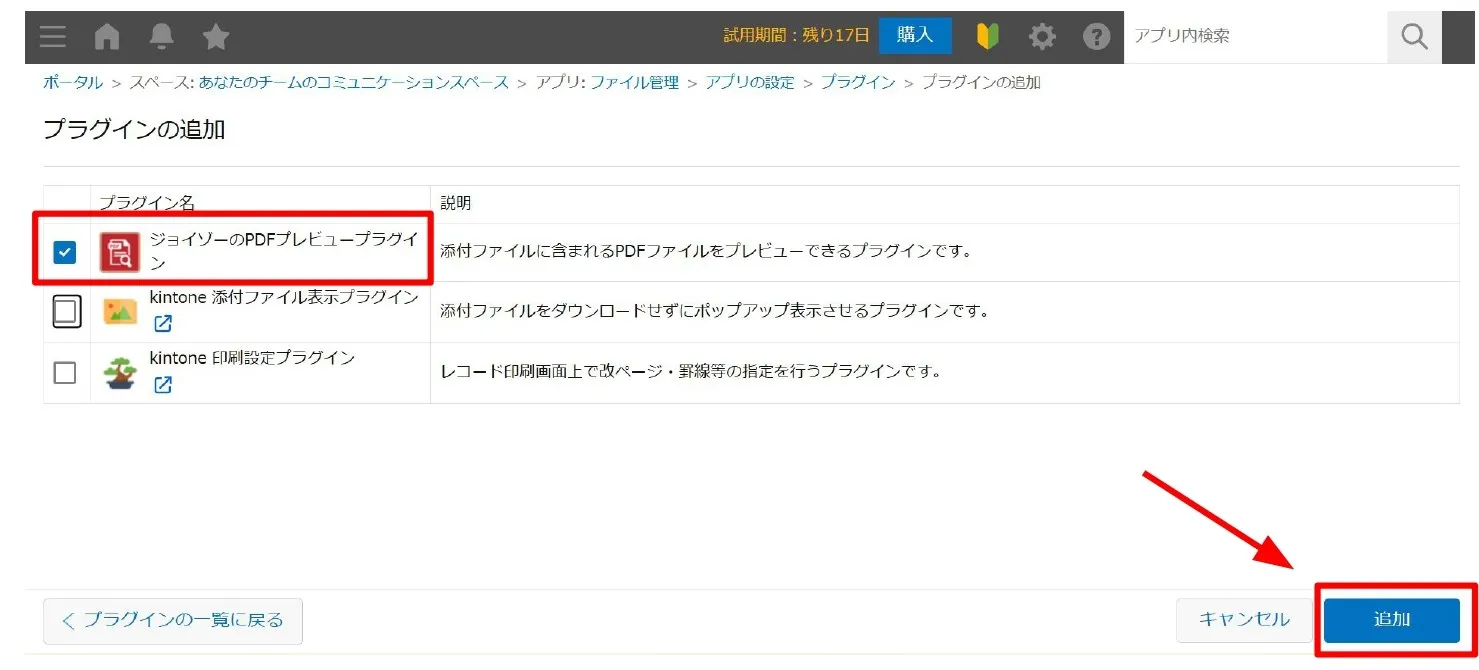This screenshot has height=670, width=1479.
Task: Go to the portal home icon
Action: (107, 37)
